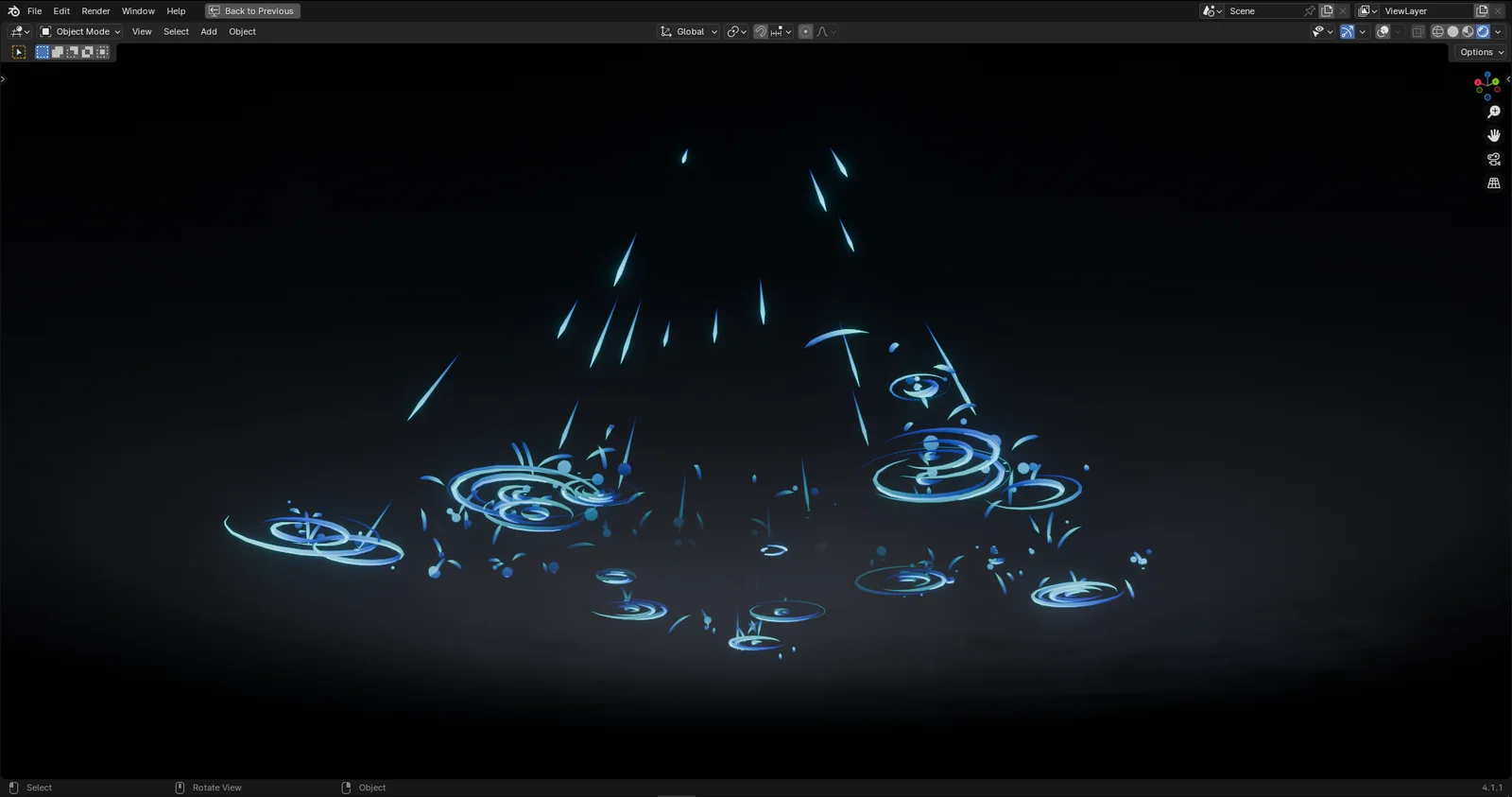
Task: Switch to Material Preview shading
Action: [x=1468, y=32]
